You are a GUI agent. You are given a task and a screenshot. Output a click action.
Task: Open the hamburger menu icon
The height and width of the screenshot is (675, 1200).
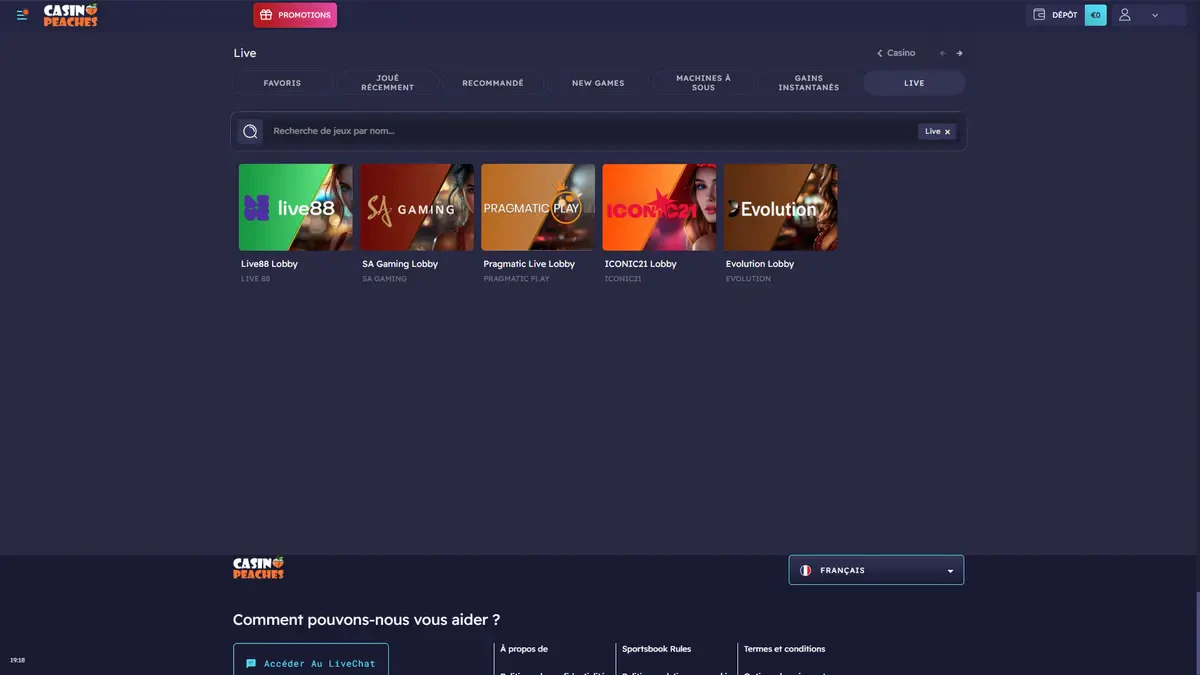pos(23,15)
